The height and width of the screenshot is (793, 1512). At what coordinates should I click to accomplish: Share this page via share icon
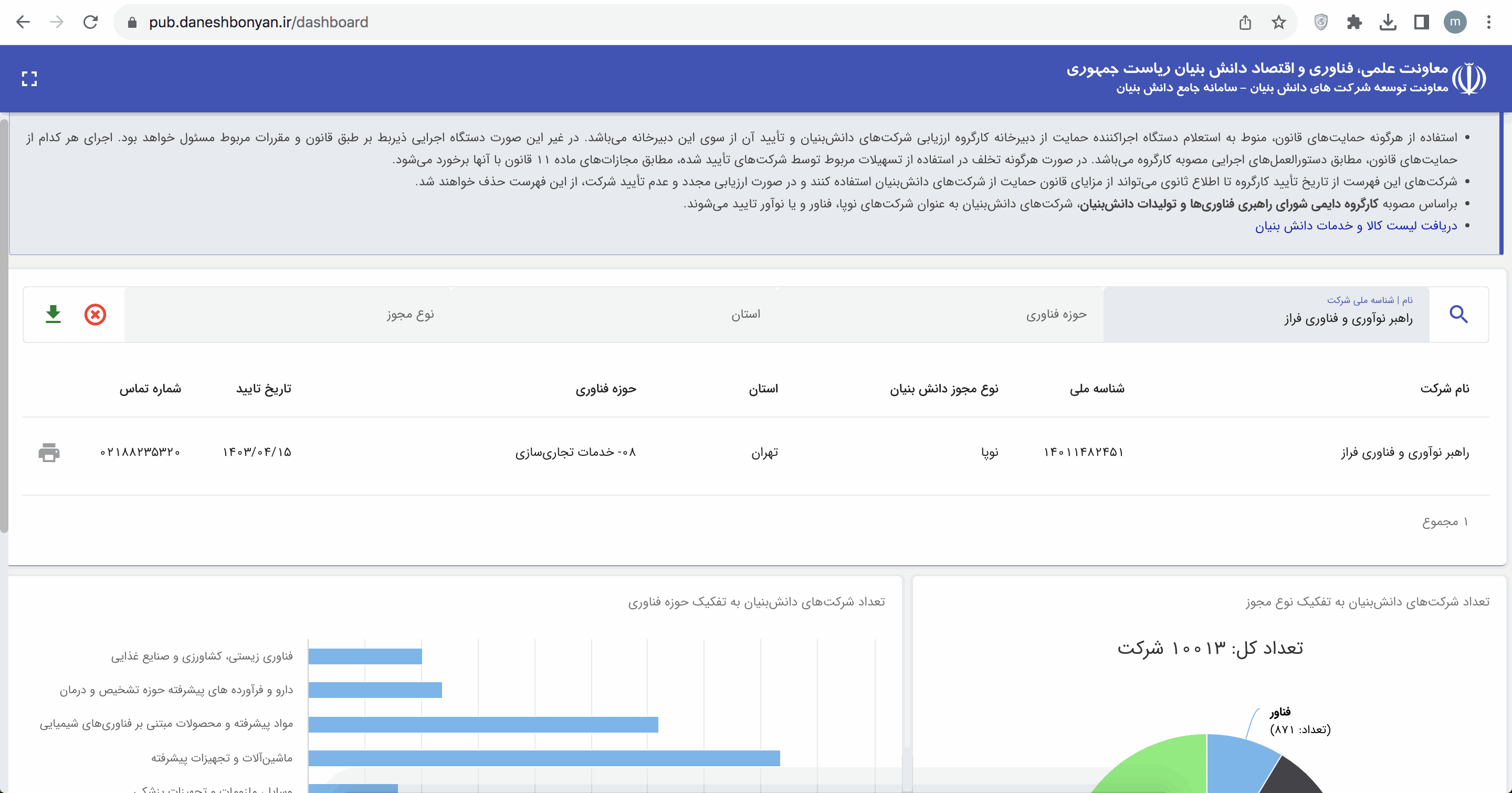(x=1245, y=22)
